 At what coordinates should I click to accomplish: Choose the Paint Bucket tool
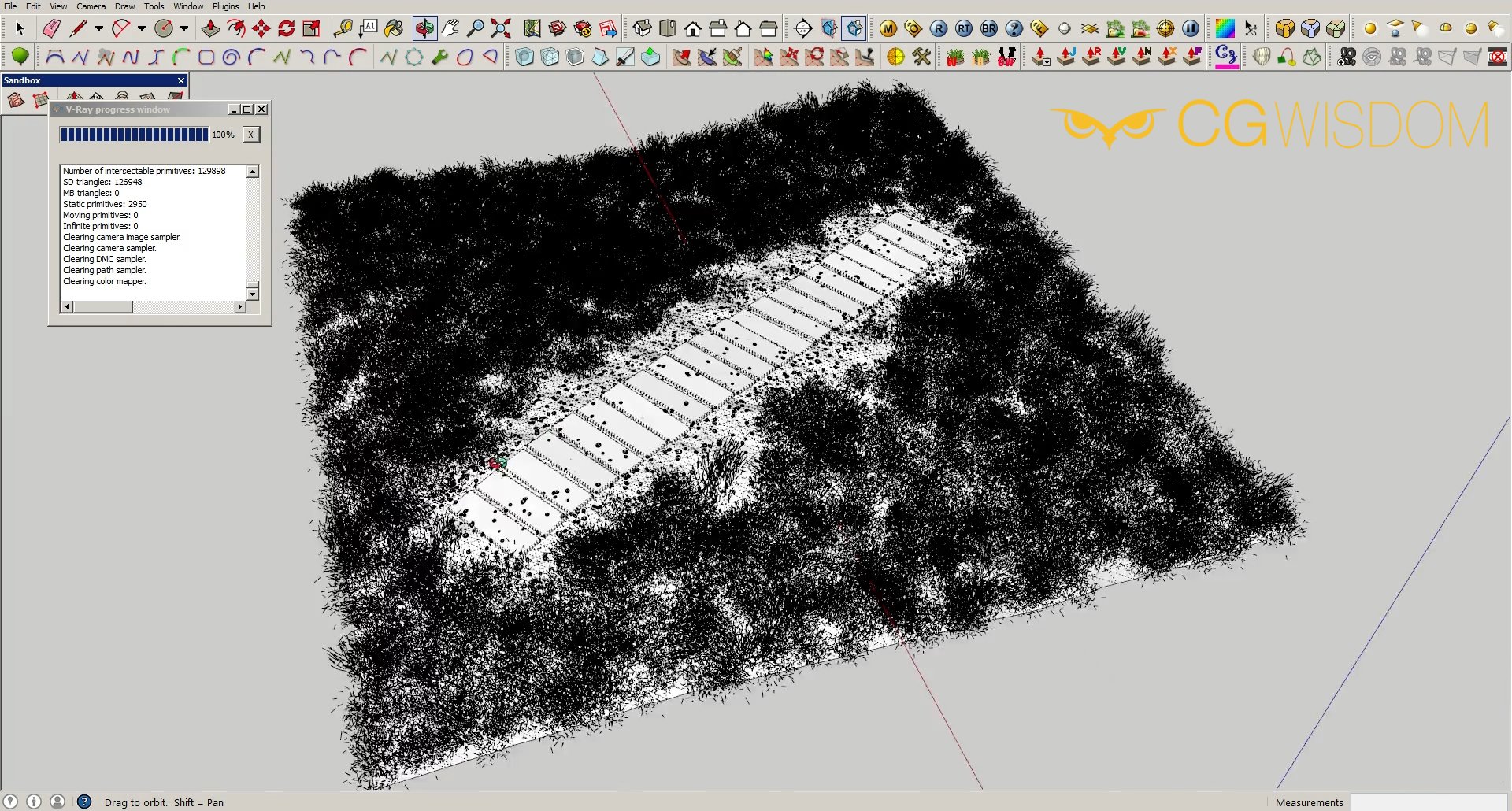click(394, 29)
